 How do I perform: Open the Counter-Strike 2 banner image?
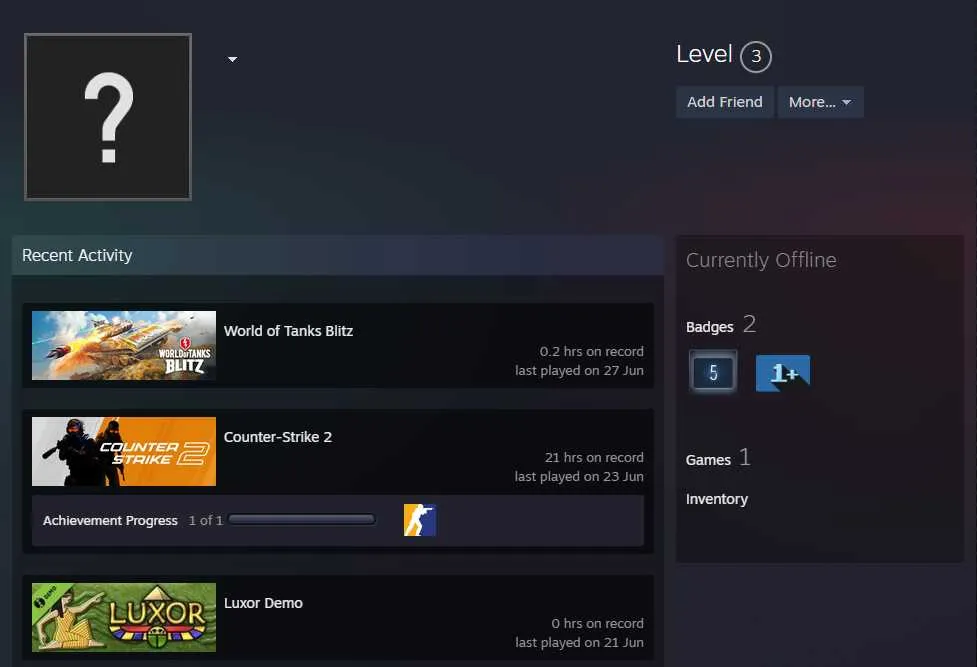coord(124,451)
